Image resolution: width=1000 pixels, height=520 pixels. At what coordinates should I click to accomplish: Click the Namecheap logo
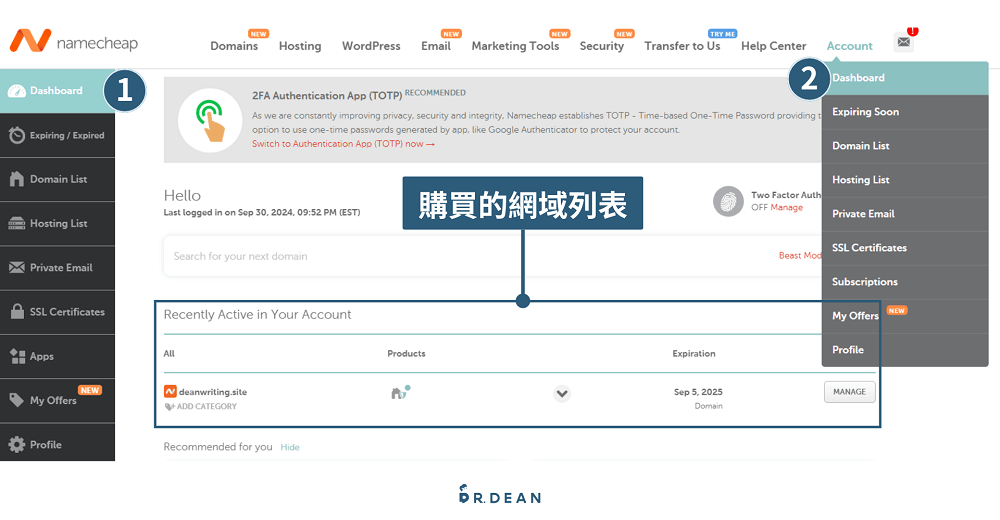[74, 41]
